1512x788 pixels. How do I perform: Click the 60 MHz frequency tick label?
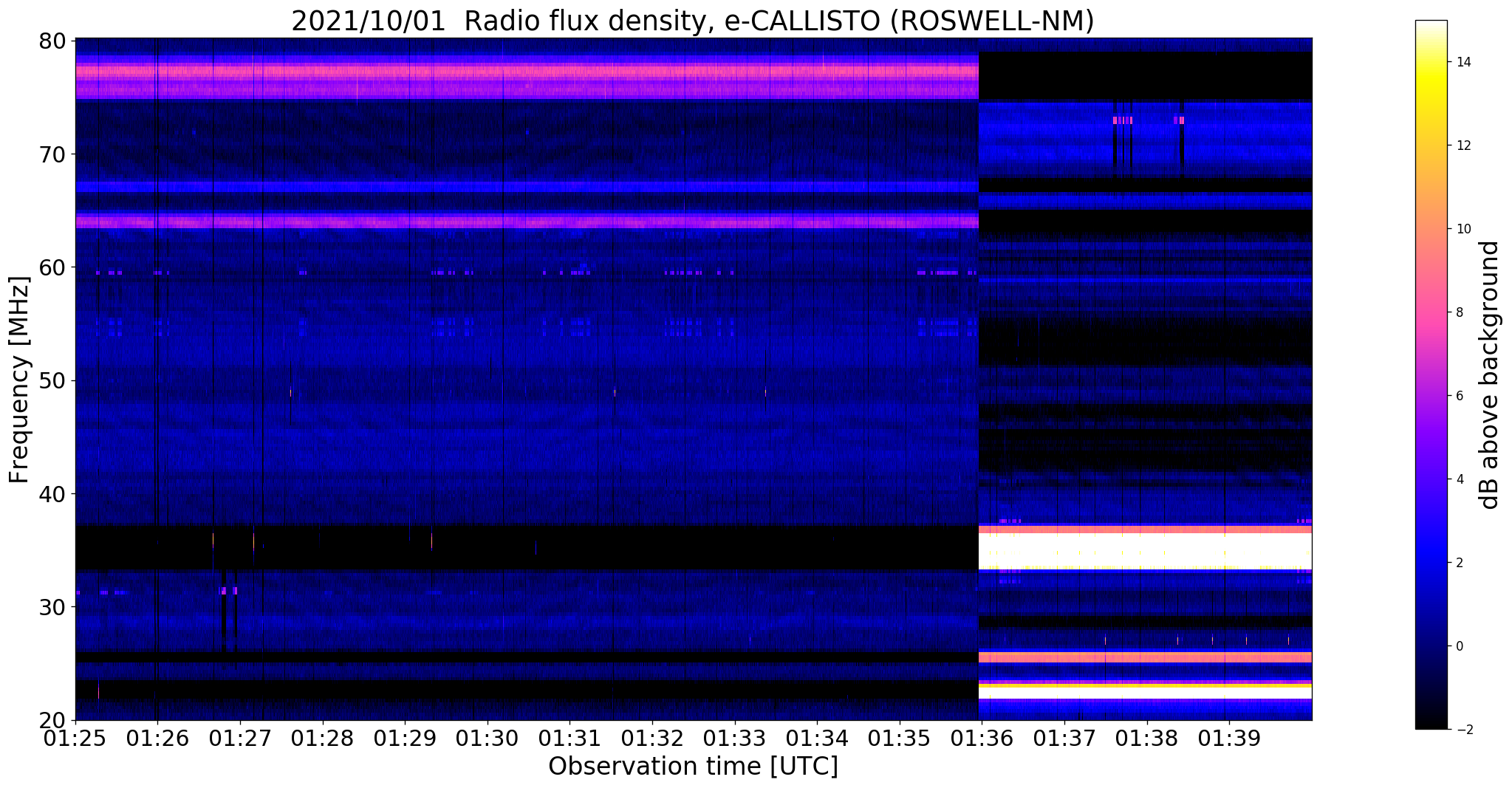click(x=52, y=267)
